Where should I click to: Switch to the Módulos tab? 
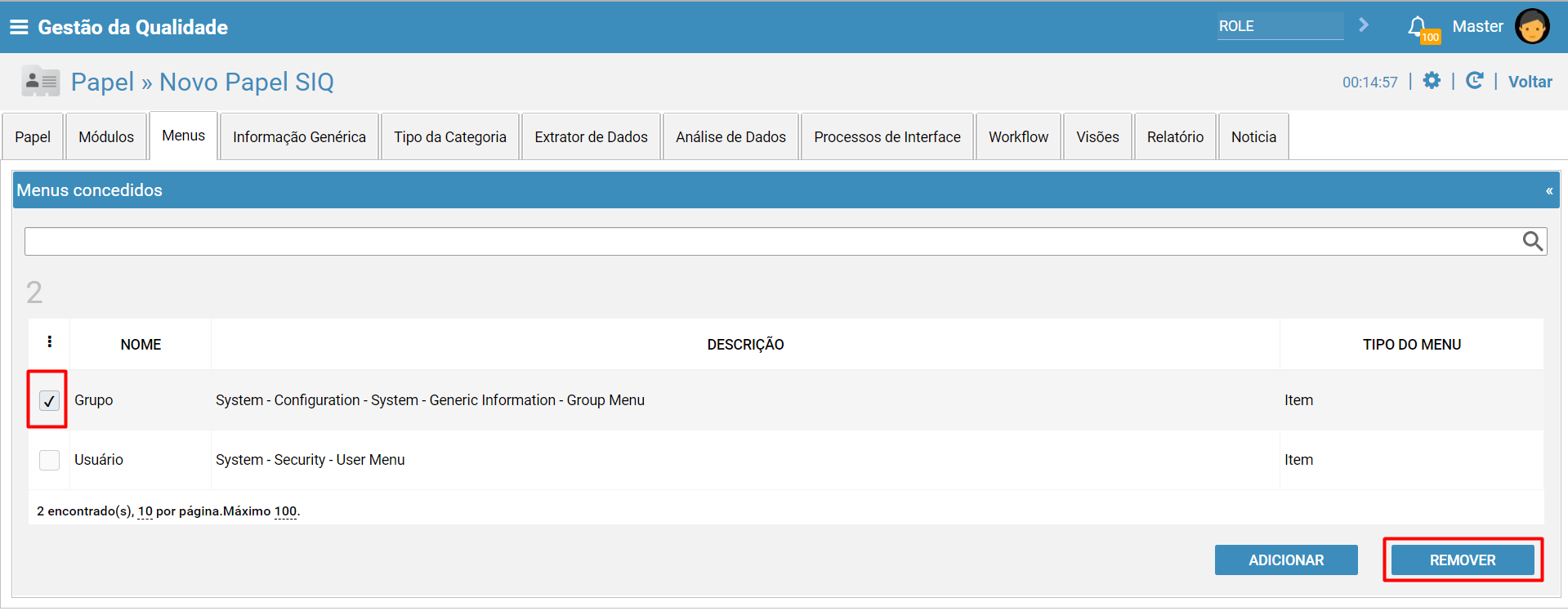[106, 136]
